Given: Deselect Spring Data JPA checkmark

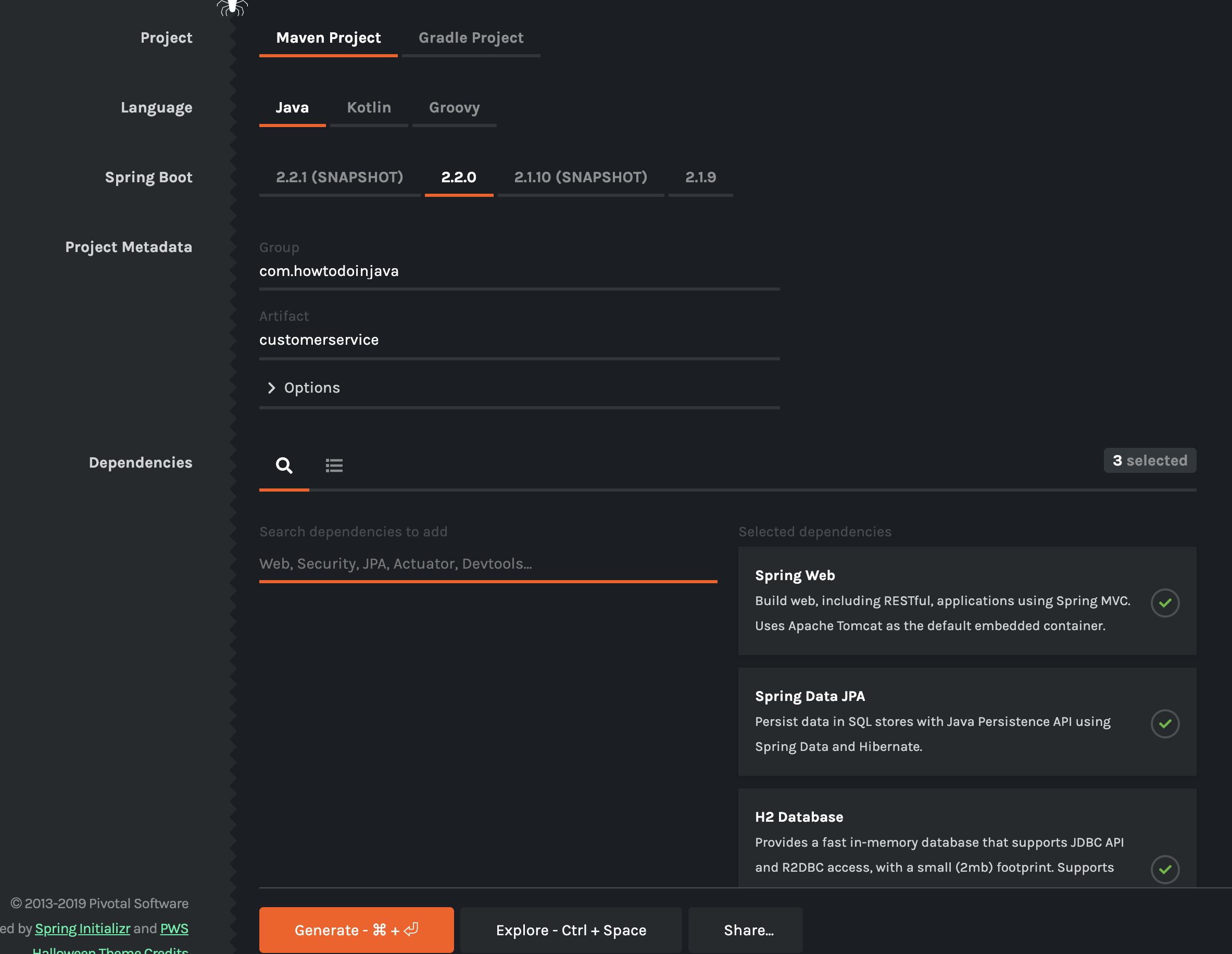Looking at the screenshot, I should (x=1164, y=723).
